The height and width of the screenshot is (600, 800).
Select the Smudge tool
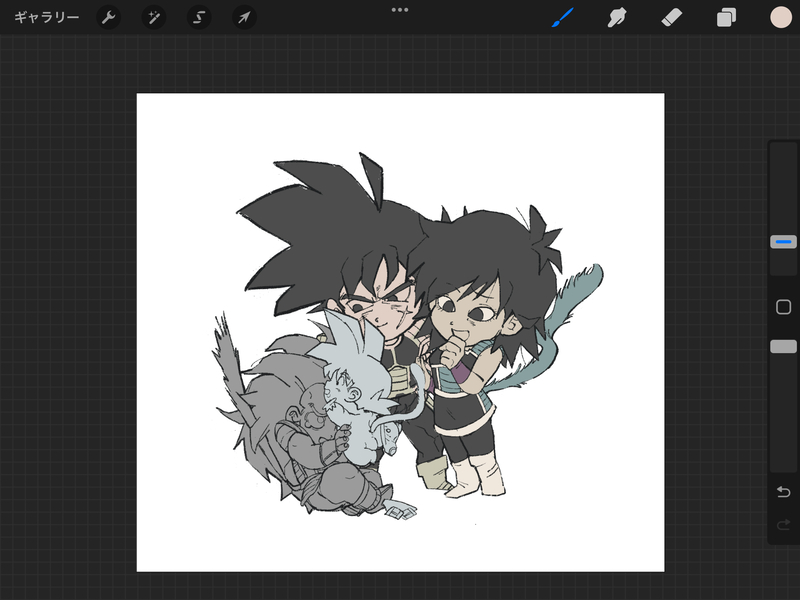point(617,18)
